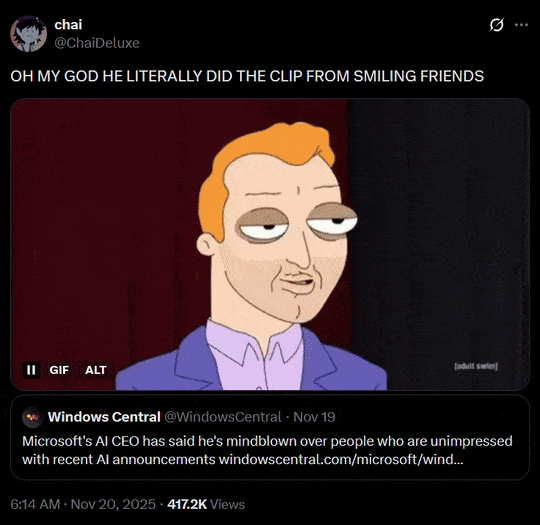Image resolution: width=540 pixels, height=525 pixels.
Task: Click the display name chai
Action: pyautogui.click(x=68, y=24)
